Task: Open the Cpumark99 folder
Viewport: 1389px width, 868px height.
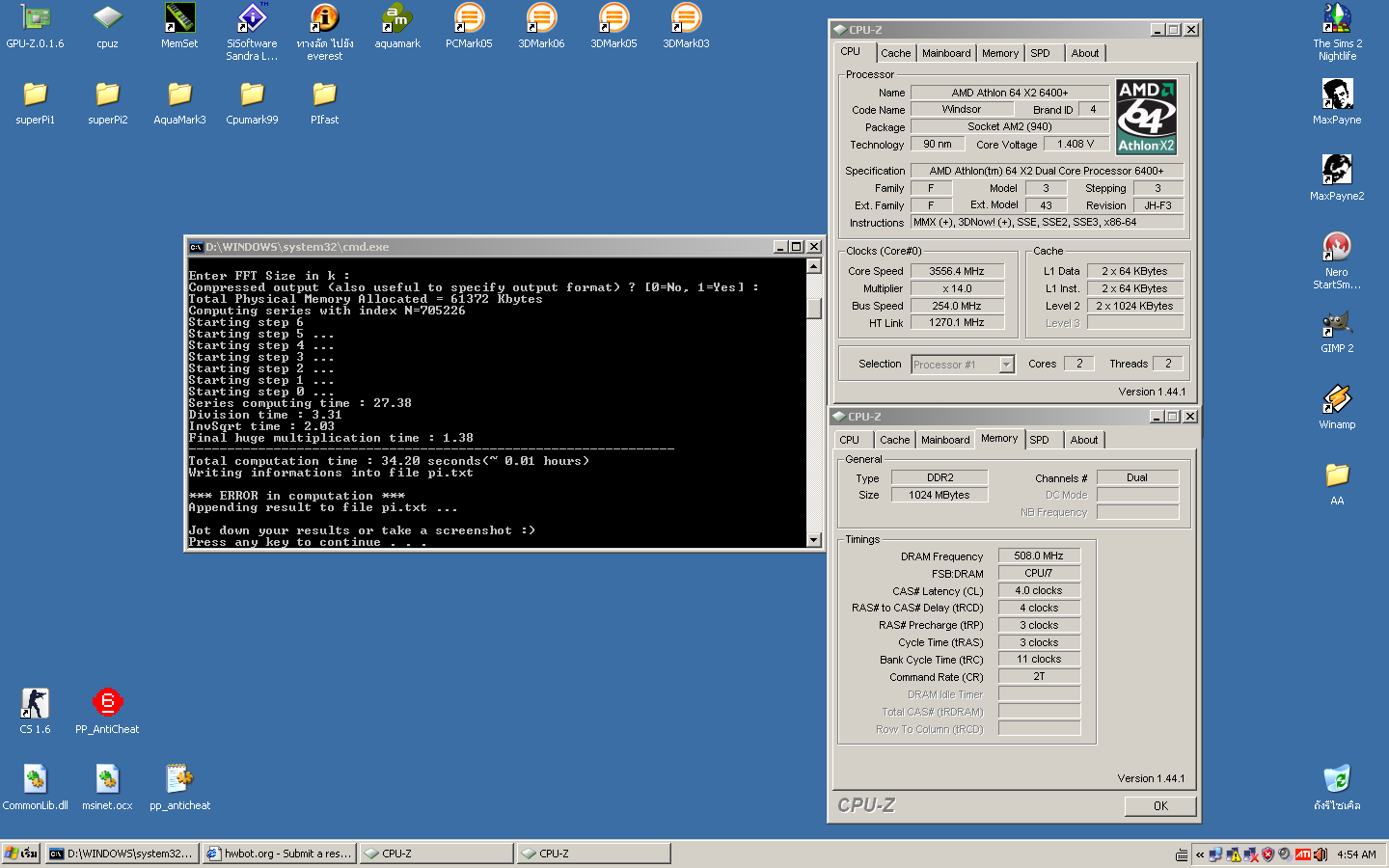Action: 252,102
